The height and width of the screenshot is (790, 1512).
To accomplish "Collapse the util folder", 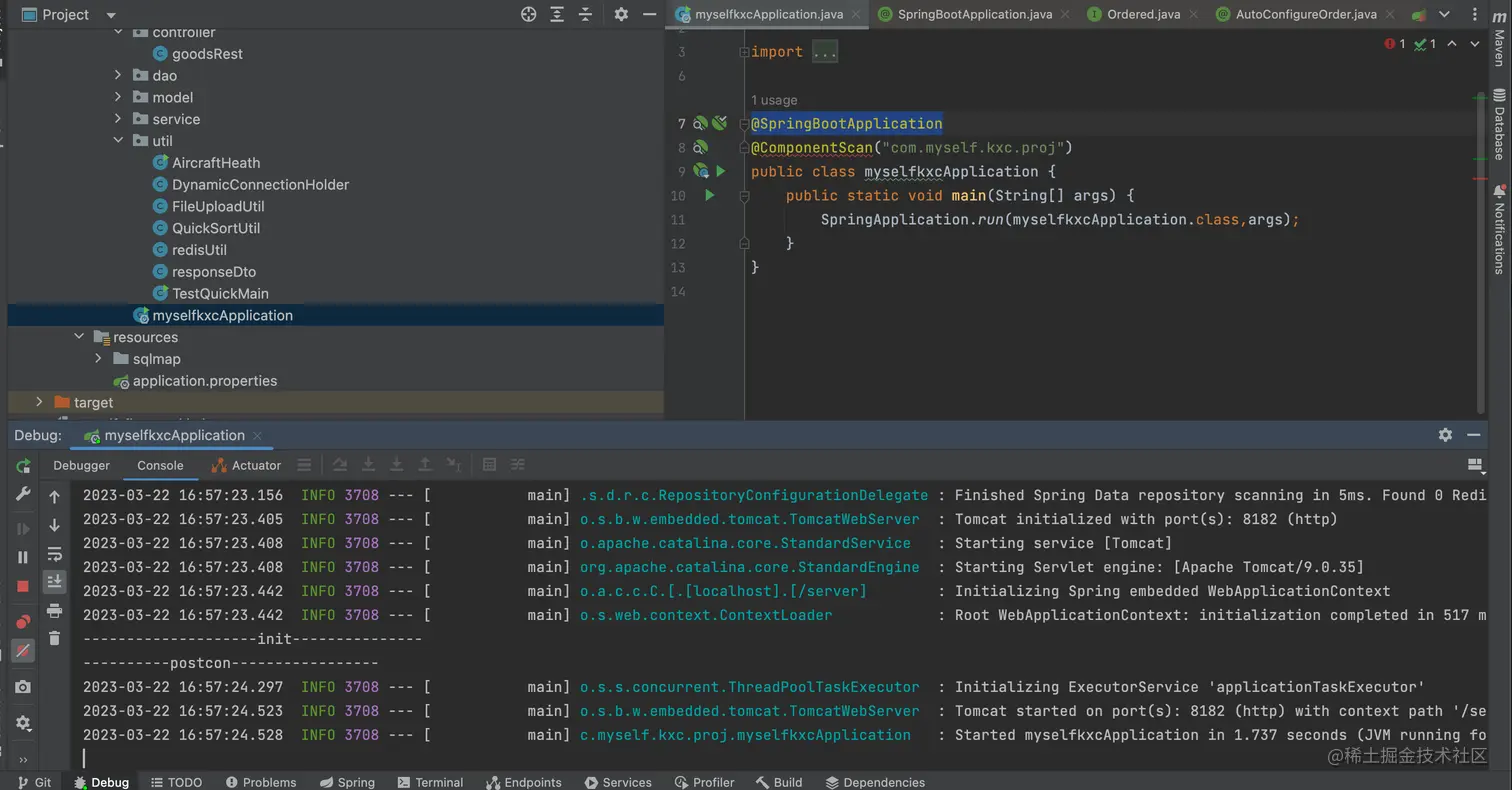I will pos(118,141).
